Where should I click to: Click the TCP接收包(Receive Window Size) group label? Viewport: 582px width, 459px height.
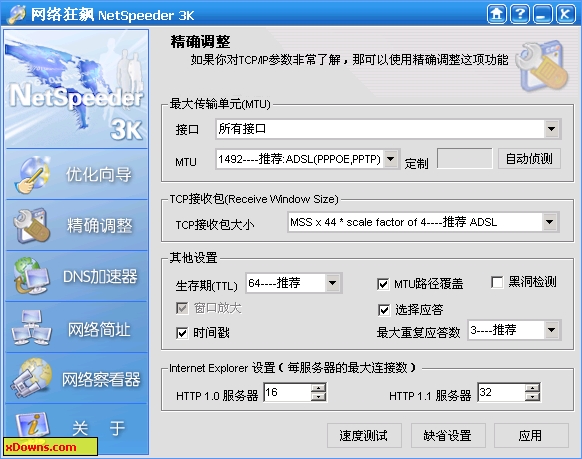coord(254,199)
